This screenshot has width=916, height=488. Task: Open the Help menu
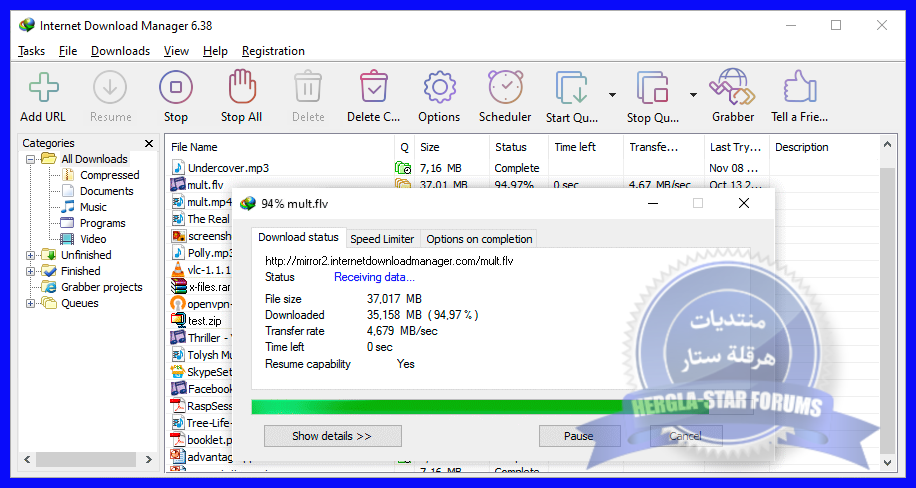point(215,51)
